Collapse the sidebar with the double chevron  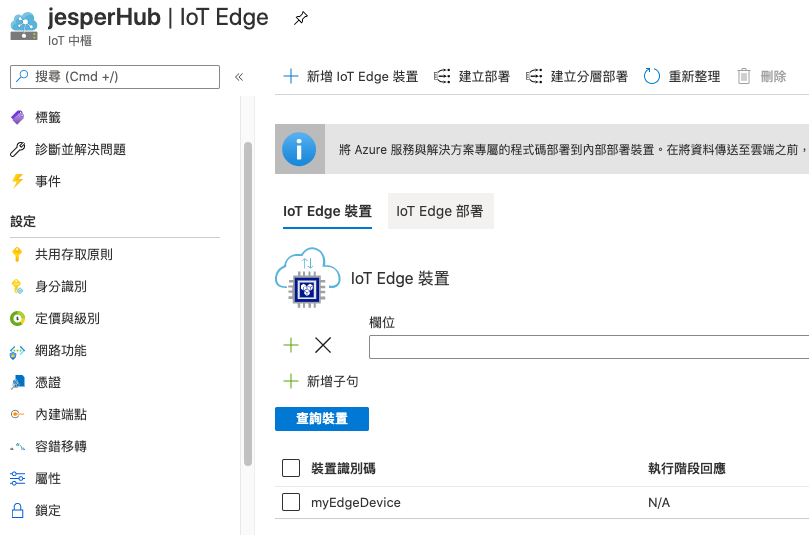(239, 77)
